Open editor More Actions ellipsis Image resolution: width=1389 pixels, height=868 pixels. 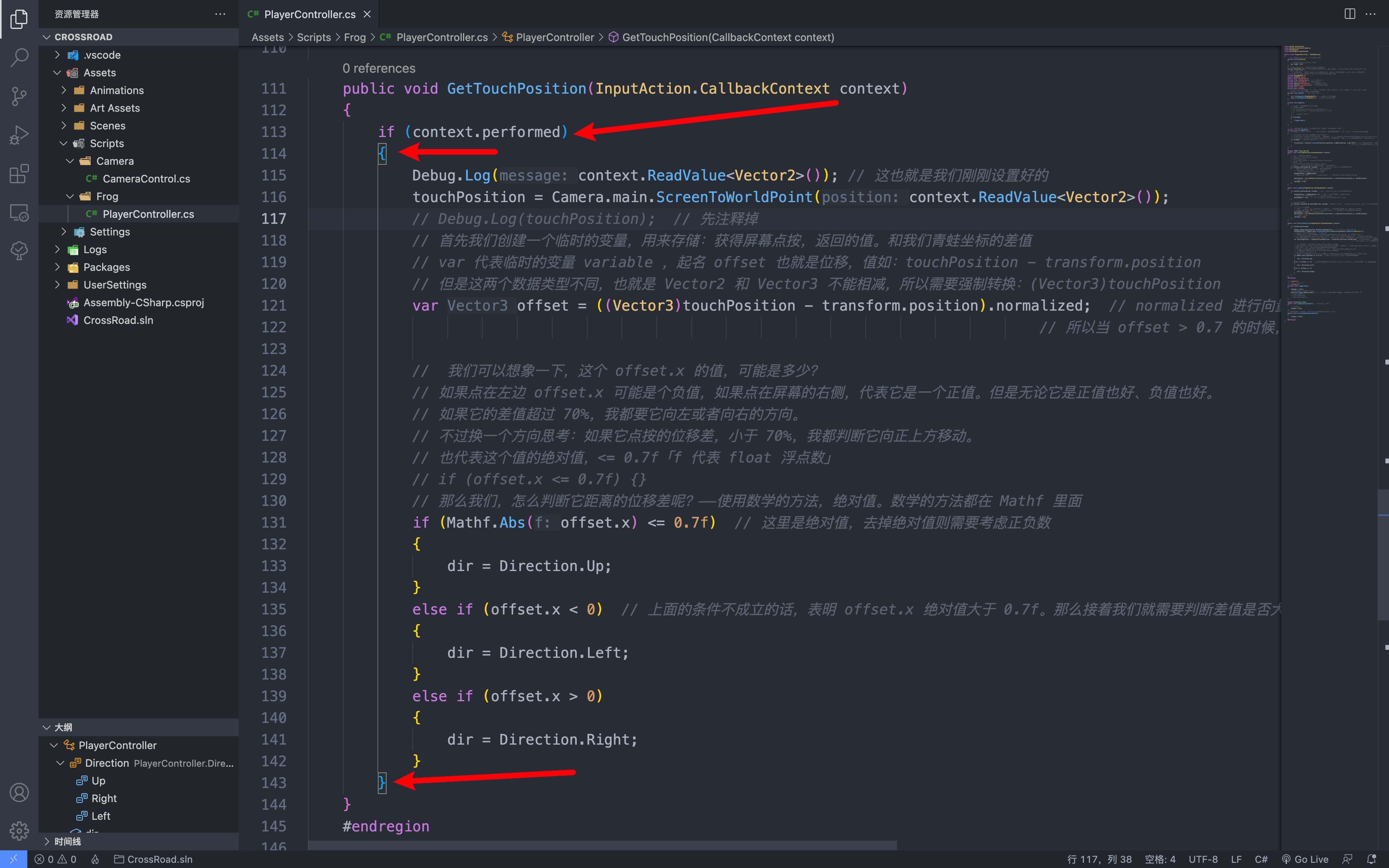[1371, 14]
